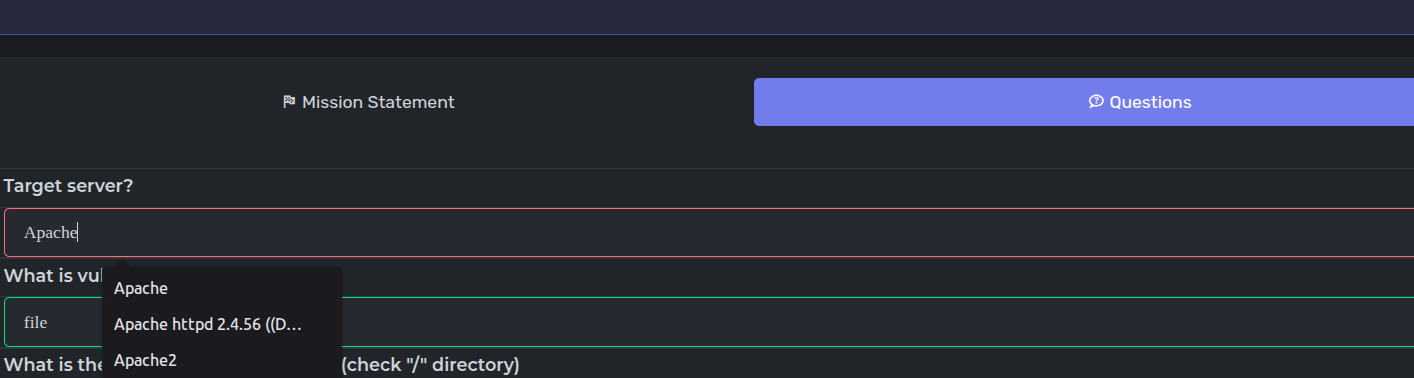Switch to the Mission Statement tab
1414x378 pixels.
tap(369, 102)
